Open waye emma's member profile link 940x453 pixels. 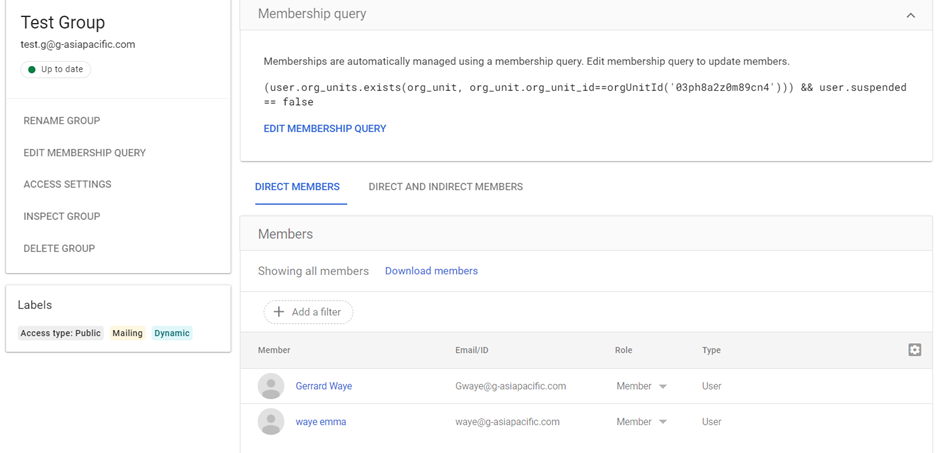click(x=321, y=422)
